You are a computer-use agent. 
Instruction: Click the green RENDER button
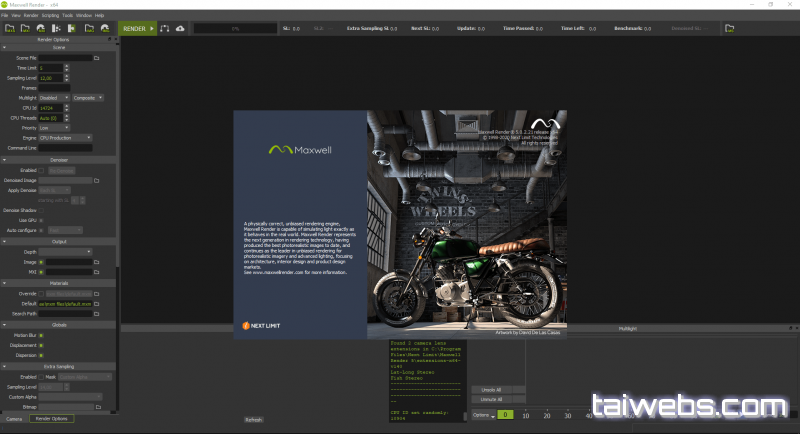coord(137,29)
